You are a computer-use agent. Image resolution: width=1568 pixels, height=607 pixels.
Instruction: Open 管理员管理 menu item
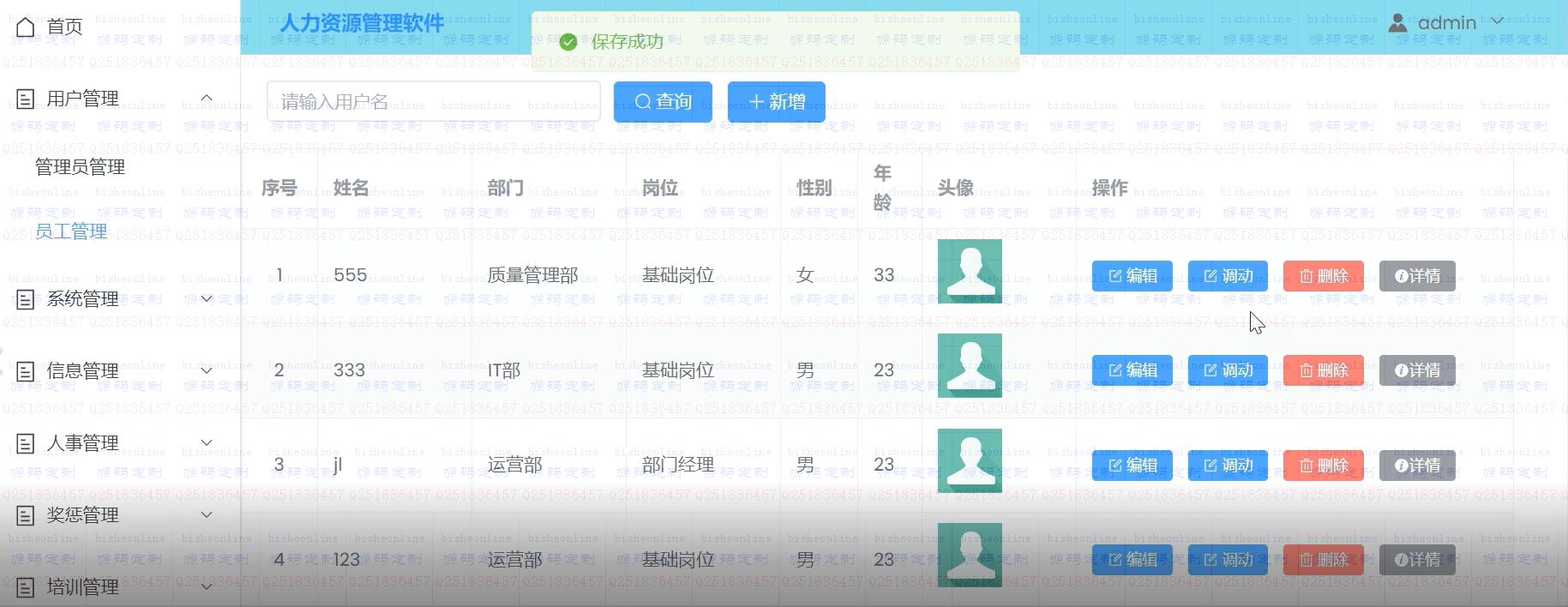[80, 167]
